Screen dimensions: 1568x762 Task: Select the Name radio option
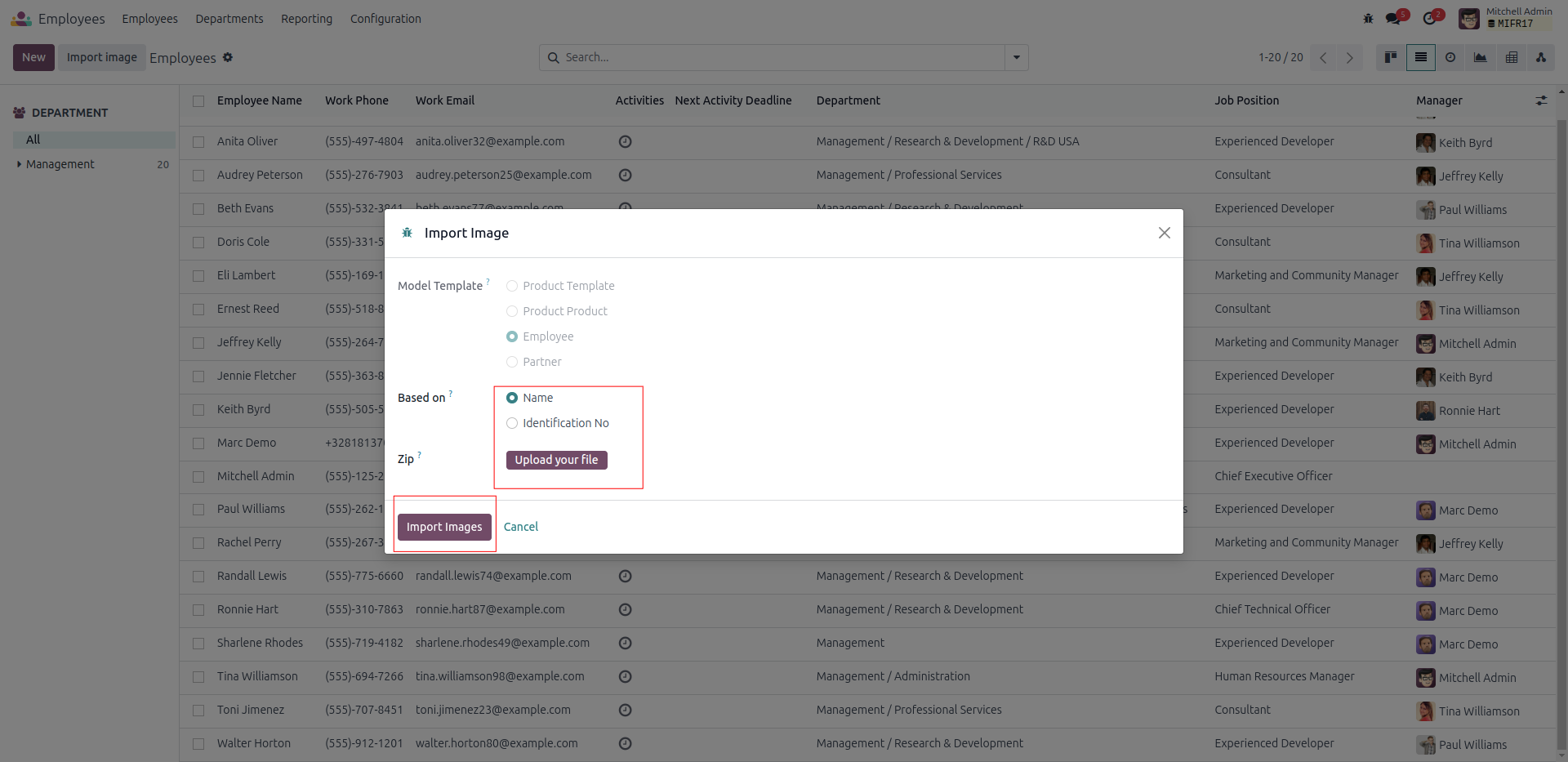512,398
